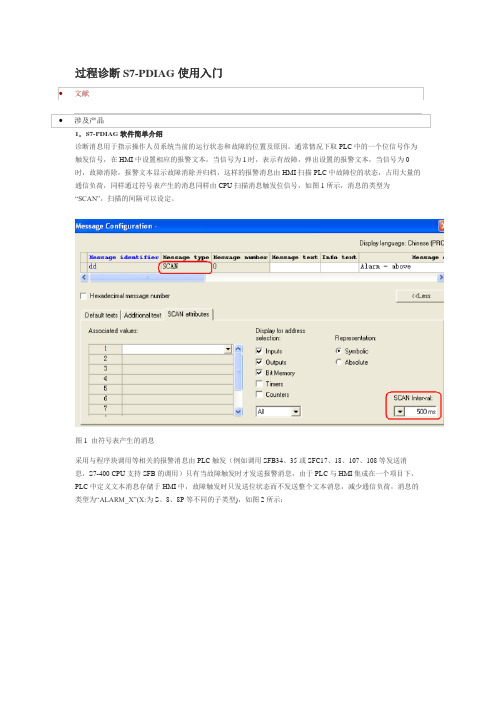
Task: Click the 'Display language: Chinese' label
Action: point(402,243)
